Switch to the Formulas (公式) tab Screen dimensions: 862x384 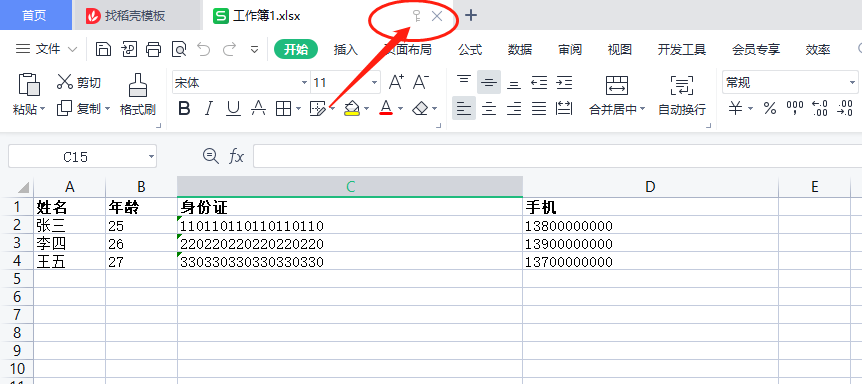coord(470,49)
